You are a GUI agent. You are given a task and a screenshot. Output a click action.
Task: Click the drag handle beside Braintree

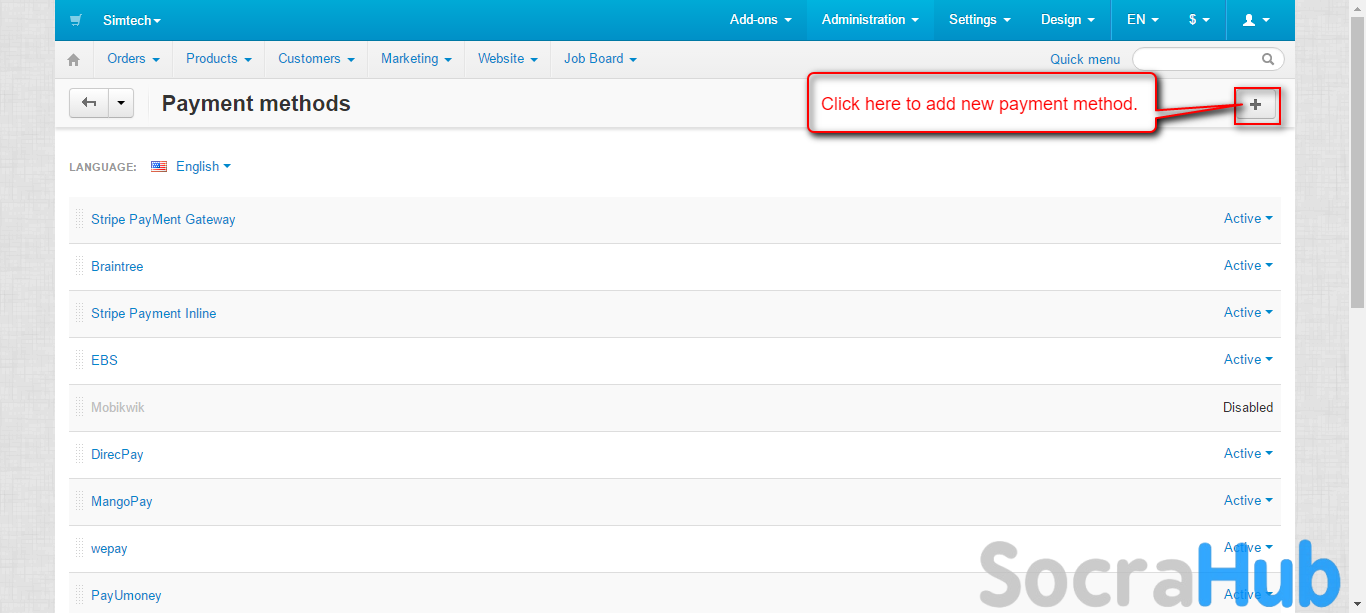click(80, 267)
